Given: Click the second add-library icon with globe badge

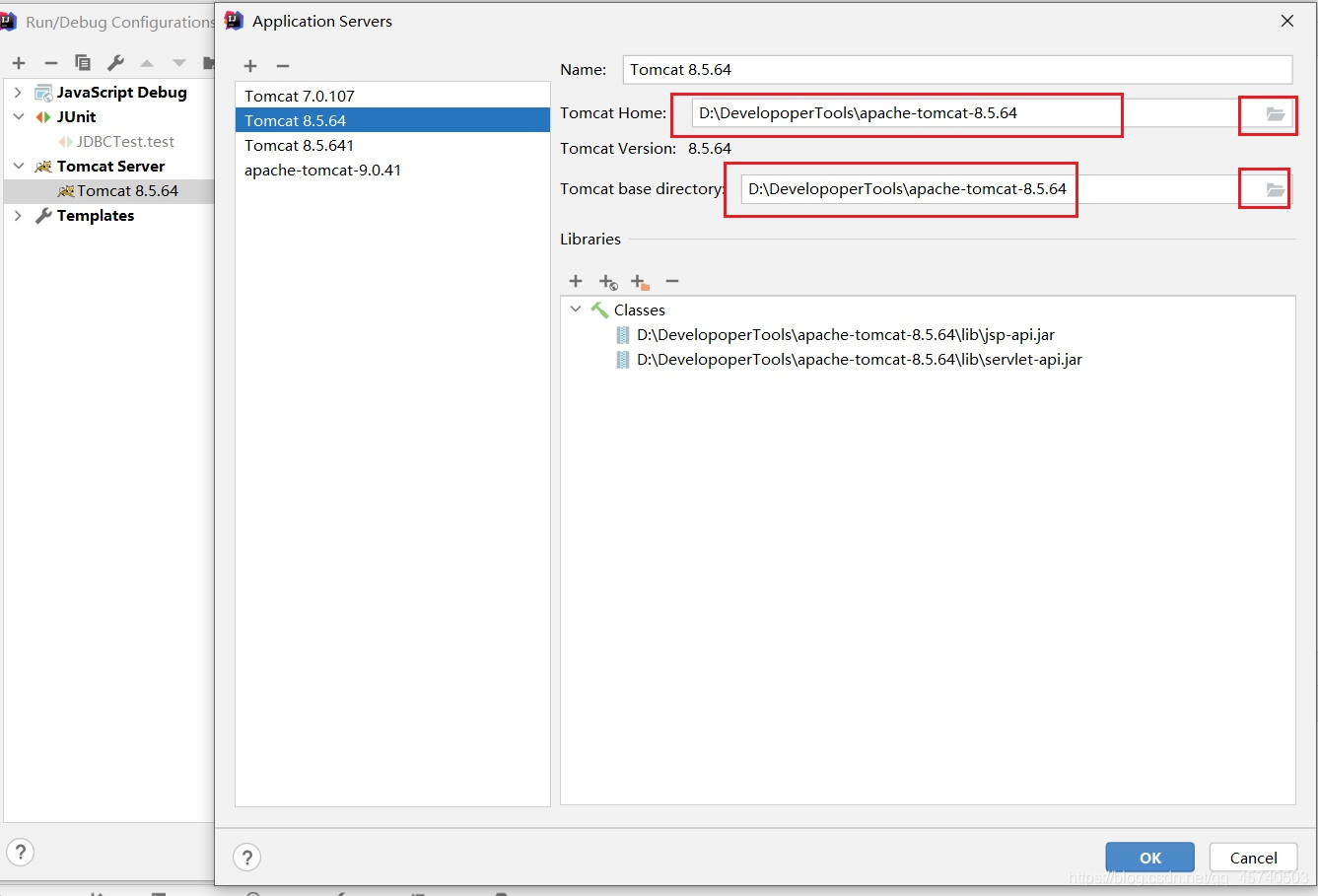Looking at the screenshot, I should pyautogui.click(x=608, y=282).
